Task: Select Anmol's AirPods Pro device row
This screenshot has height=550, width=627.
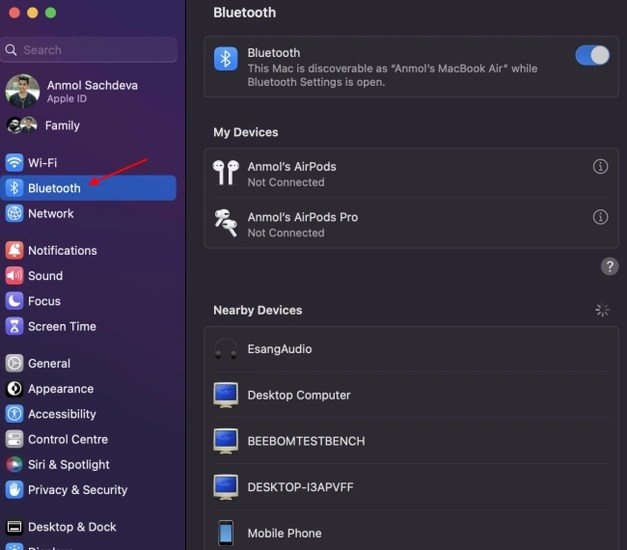Action: [x=411, y=224]
